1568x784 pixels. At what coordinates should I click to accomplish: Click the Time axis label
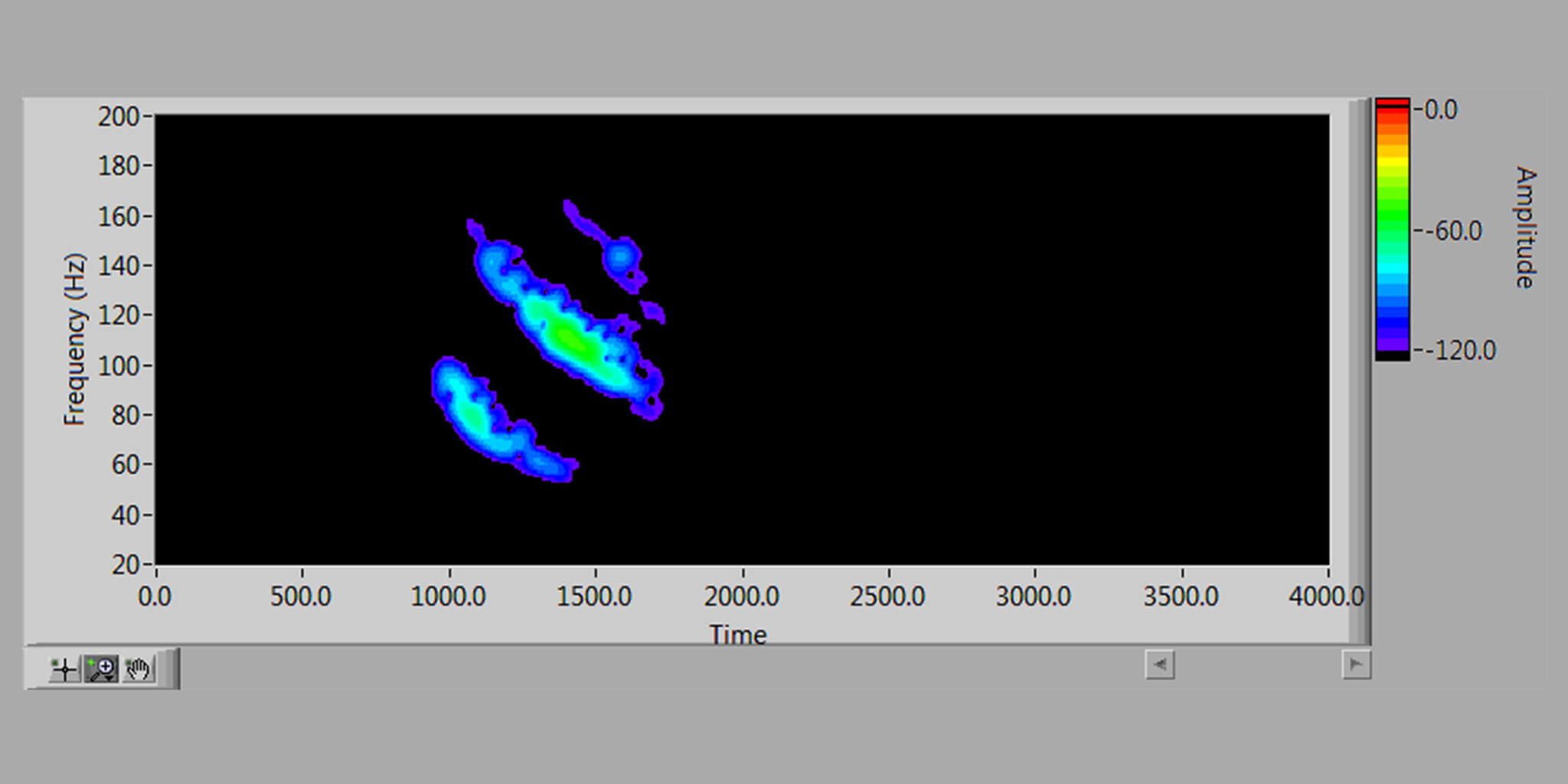pos(737,635)
